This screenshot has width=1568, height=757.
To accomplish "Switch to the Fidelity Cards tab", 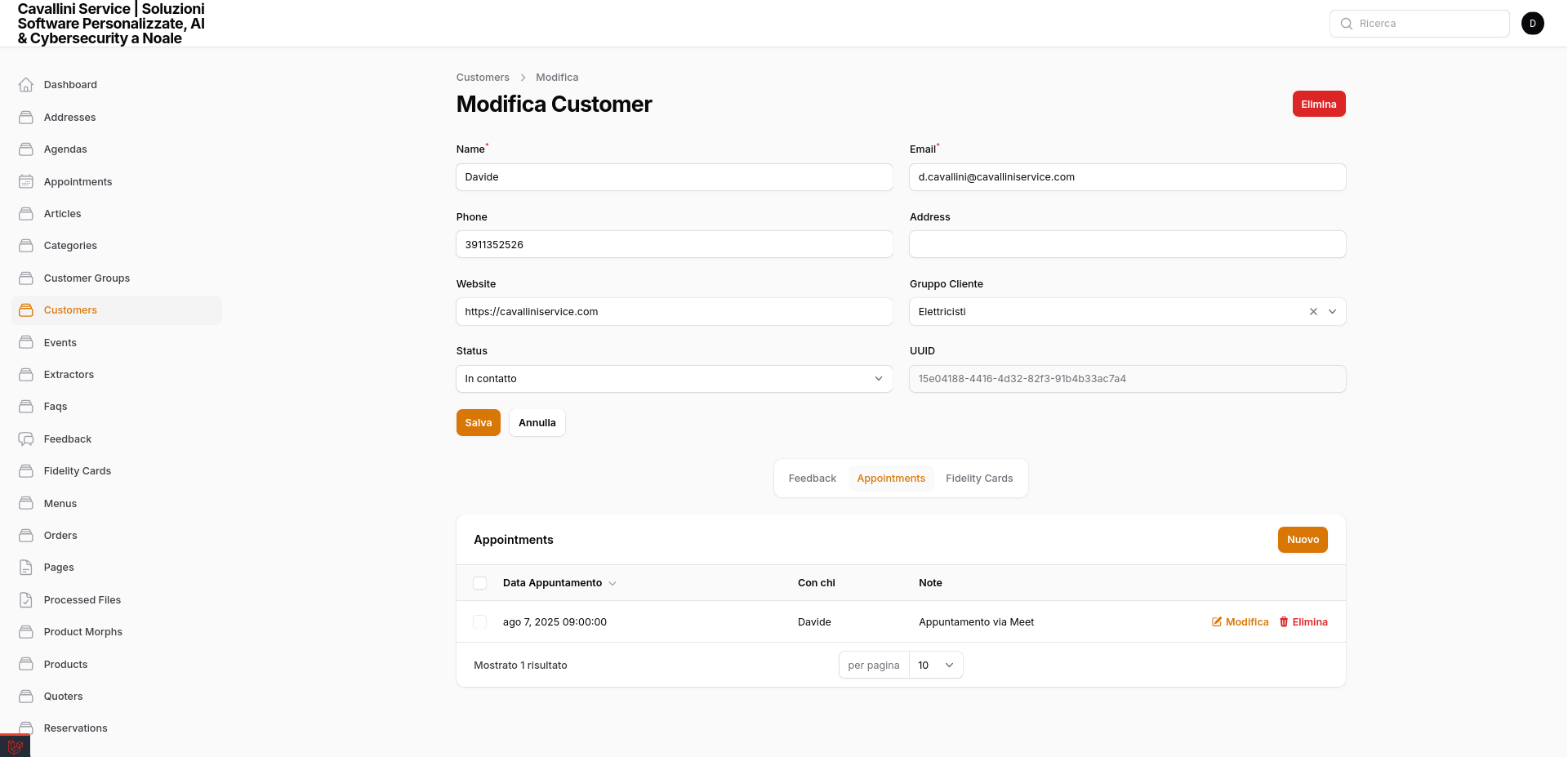I will (978, 479).
